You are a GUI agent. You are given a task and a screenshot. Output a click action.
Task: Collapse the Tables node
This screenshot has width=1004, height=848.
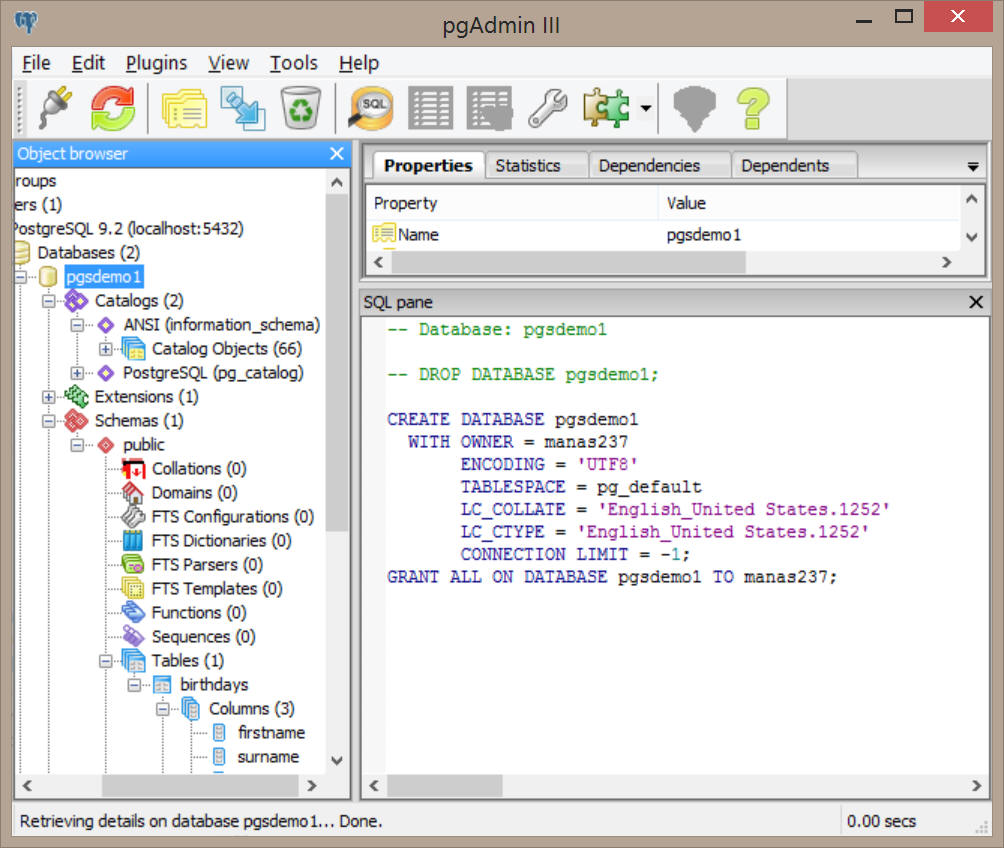(105, 661)
